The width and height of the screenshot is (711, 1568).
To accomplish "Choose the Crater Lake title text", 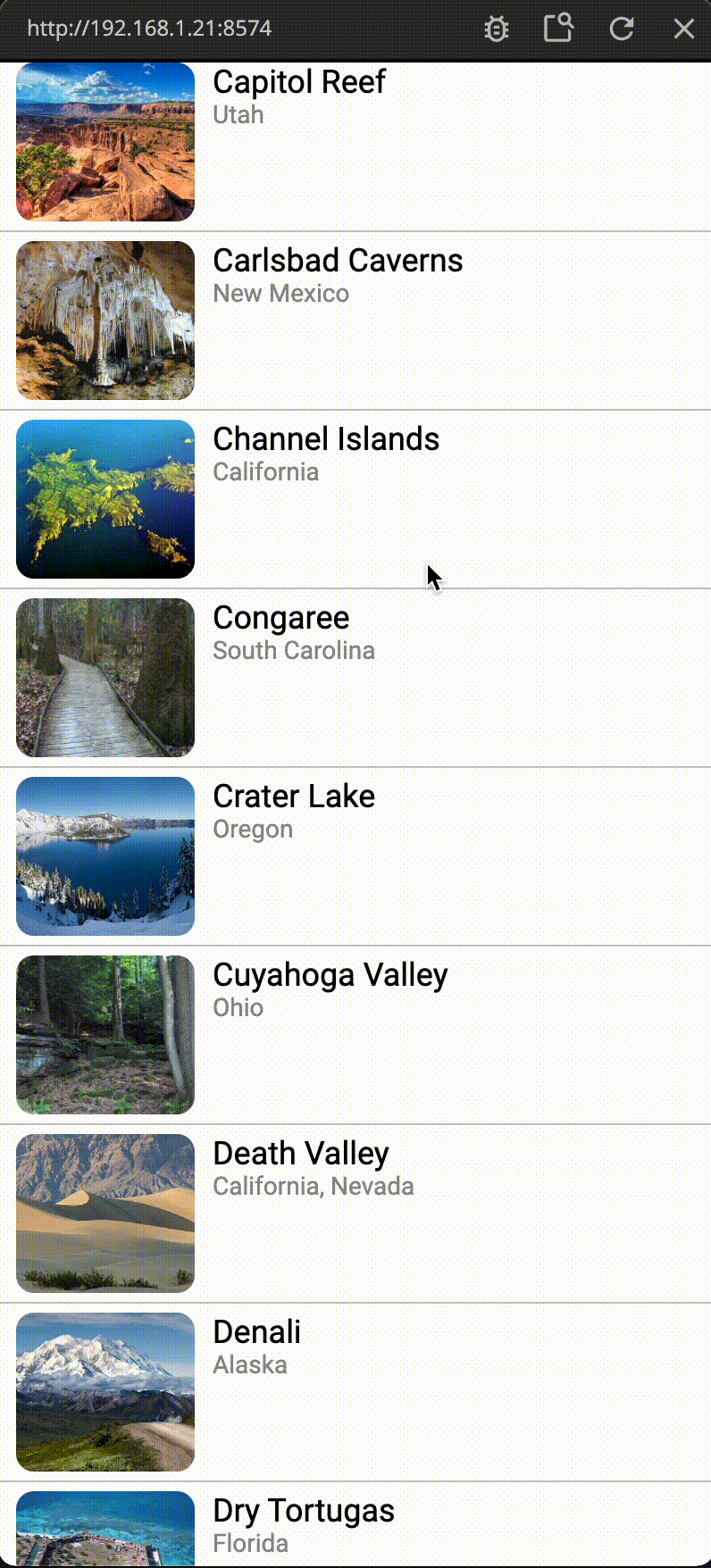I will (x=294, y=797).
